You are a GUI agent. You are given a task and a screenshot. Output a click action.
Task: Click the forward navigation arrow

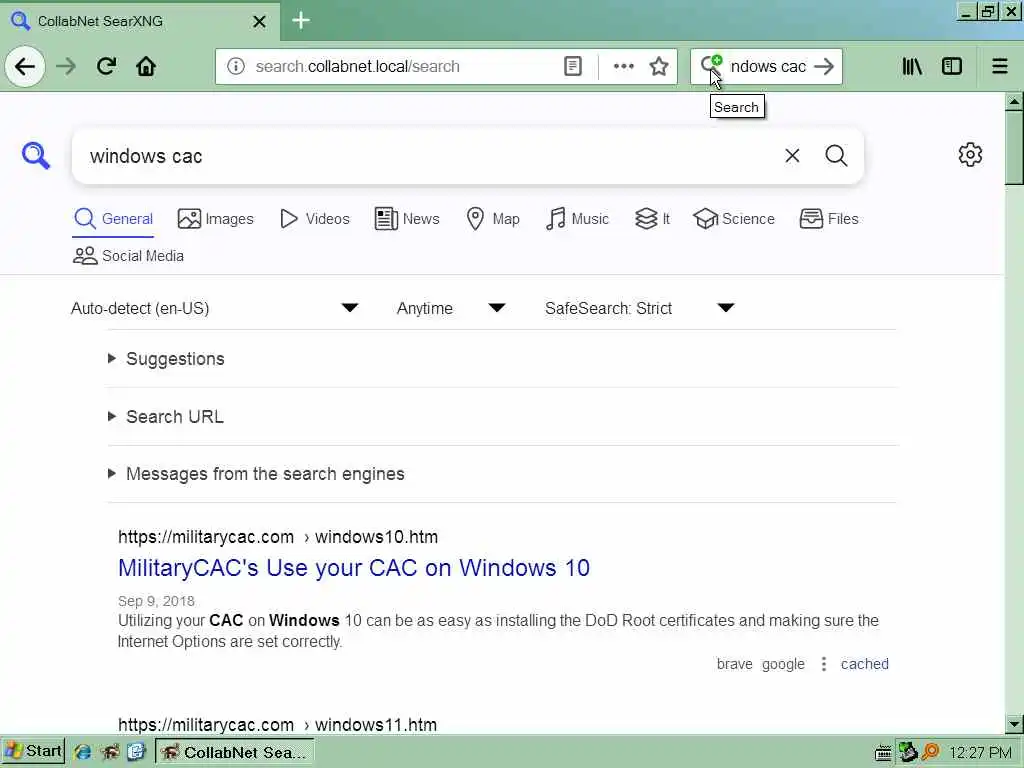pyautogui.click(x=66, y=67)
